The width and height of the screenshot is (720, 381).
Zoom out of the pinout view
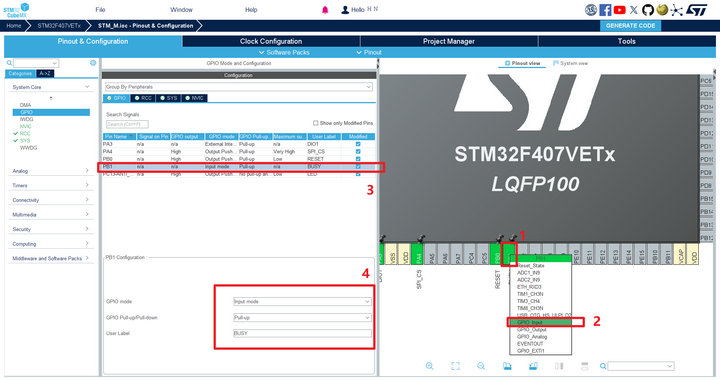click(481, 366)
